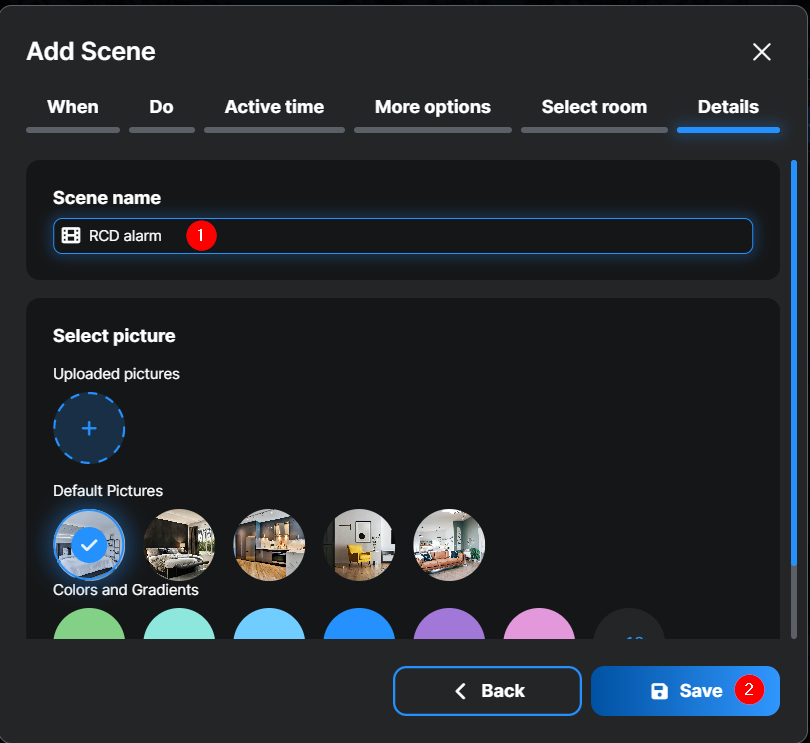Choose the dark bedroom default picture
This screenshot has height=743, width=810.
click(x=179, y=545)
